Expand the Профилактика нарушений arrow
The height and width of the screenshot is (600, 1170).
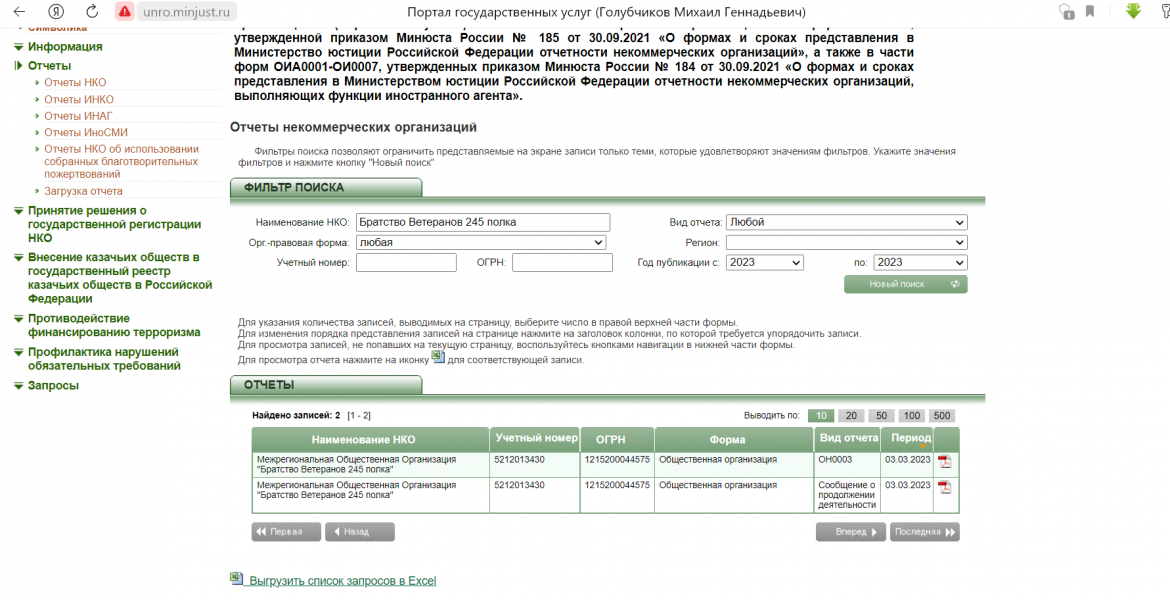point(19,352)
